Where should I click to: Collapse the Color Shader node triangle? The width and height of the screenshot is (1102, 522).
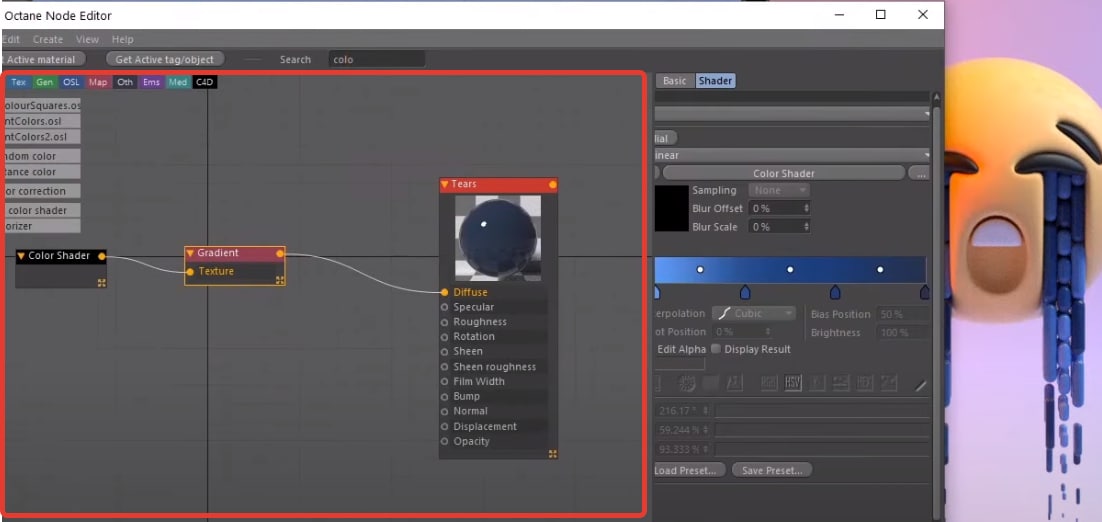(21, 256)
